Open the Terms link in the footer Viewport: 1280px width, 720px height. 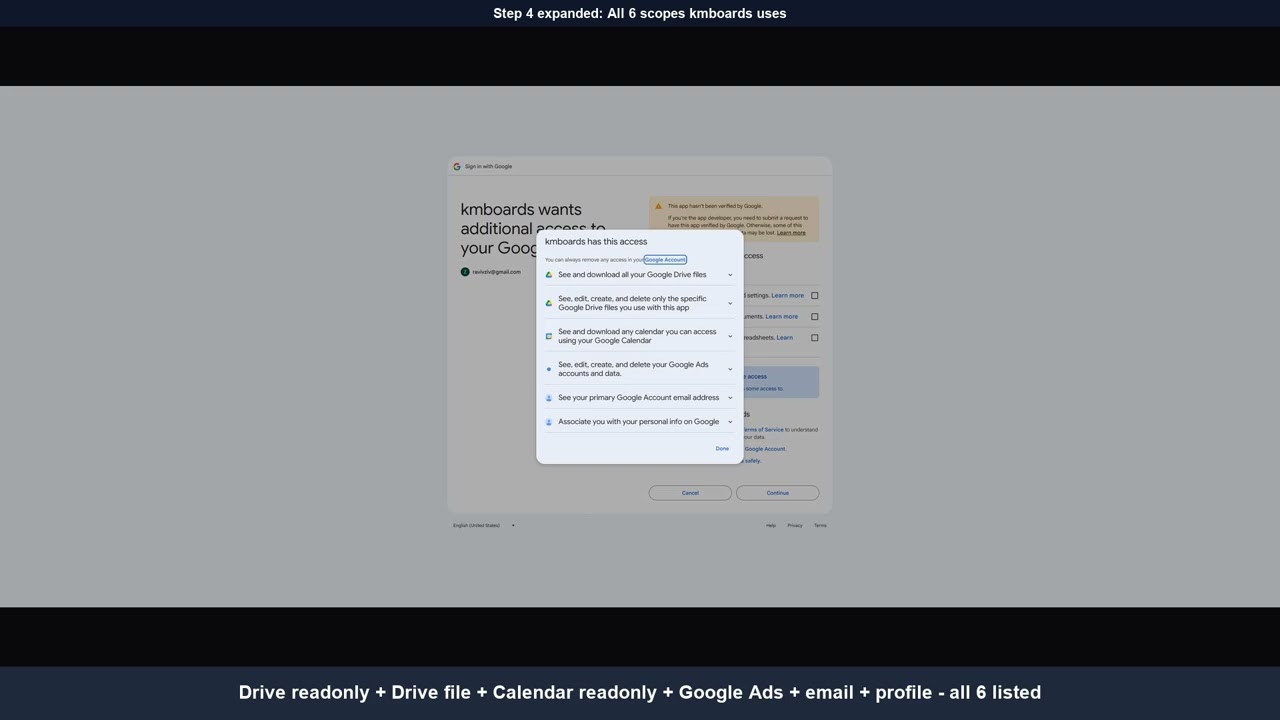click(820, 525)
